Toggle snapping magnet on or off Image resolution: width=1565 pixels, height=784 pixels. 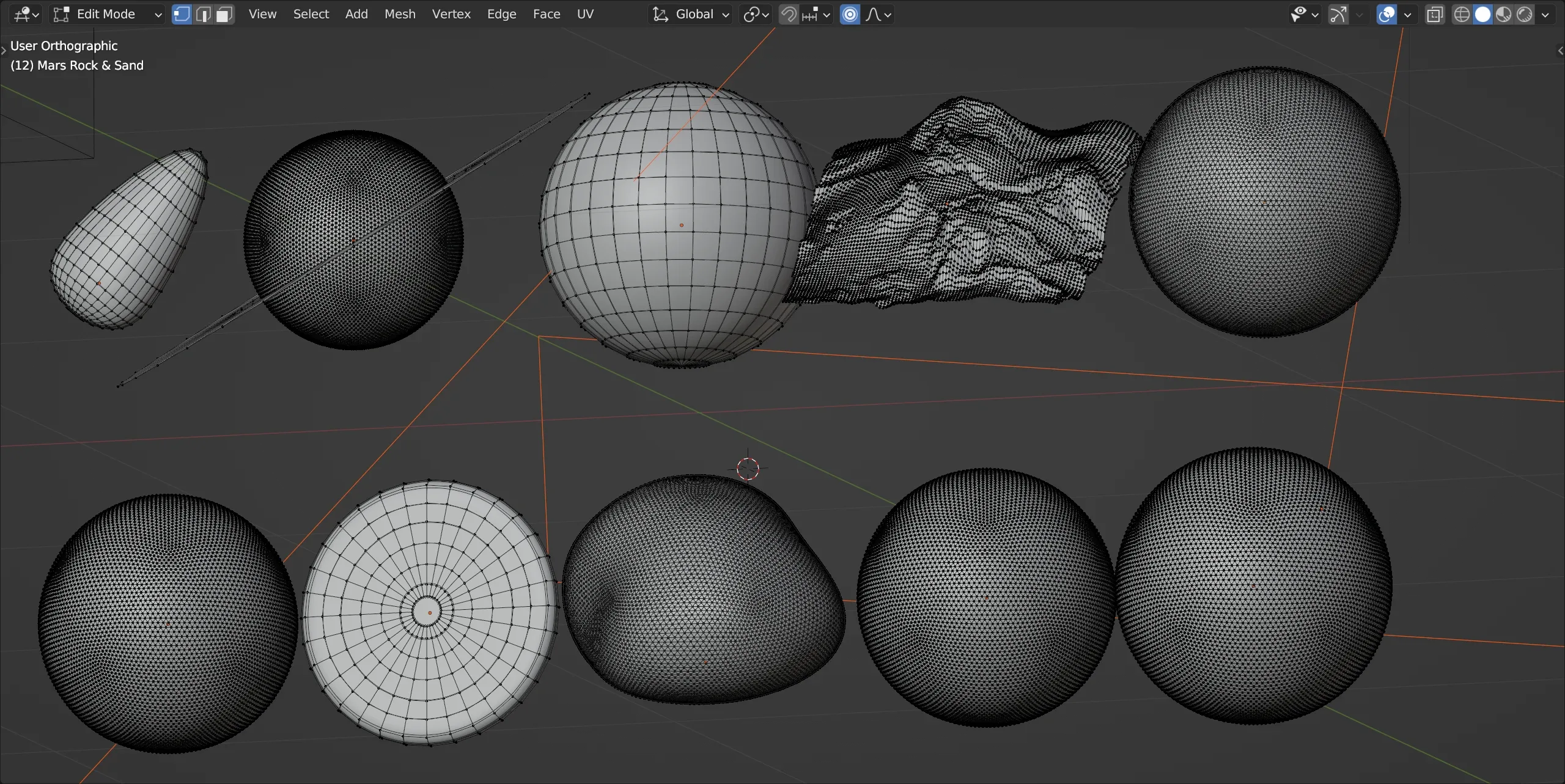pyautogui.click(x=789, y=14)
